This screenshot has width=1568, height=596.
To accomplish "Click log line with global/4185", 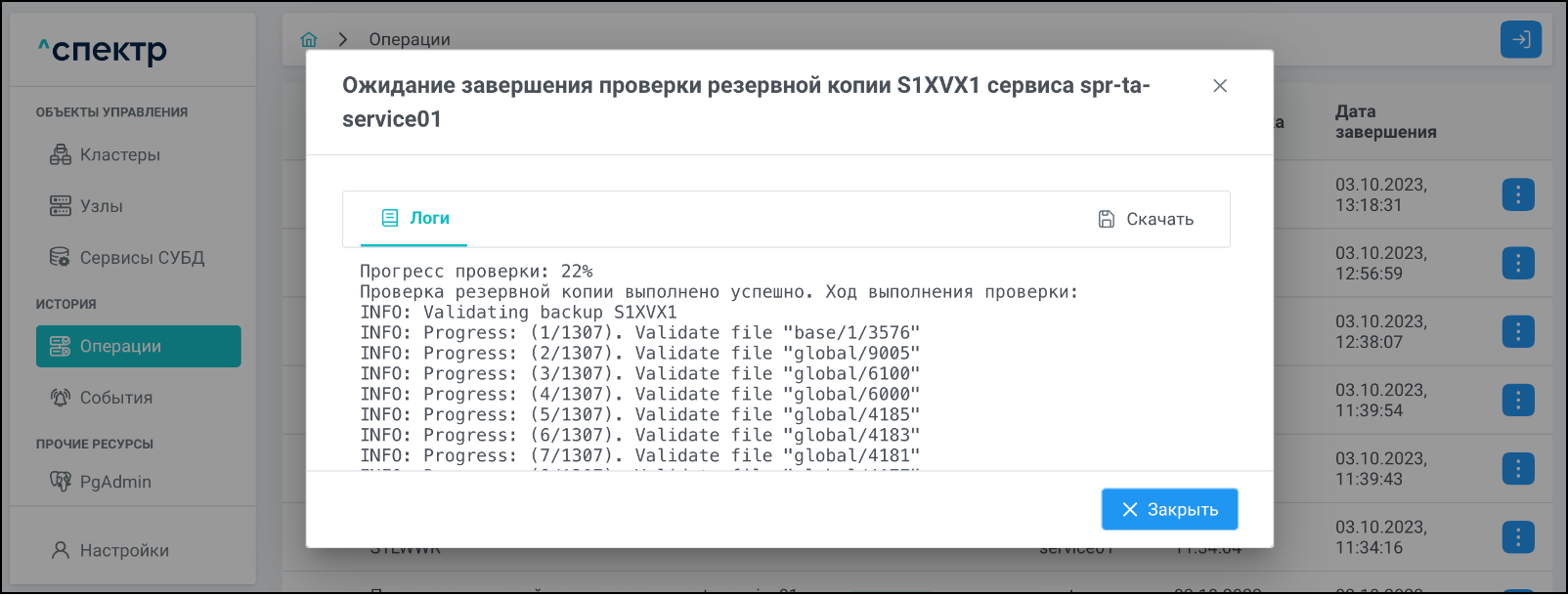I will pos(640,414).
